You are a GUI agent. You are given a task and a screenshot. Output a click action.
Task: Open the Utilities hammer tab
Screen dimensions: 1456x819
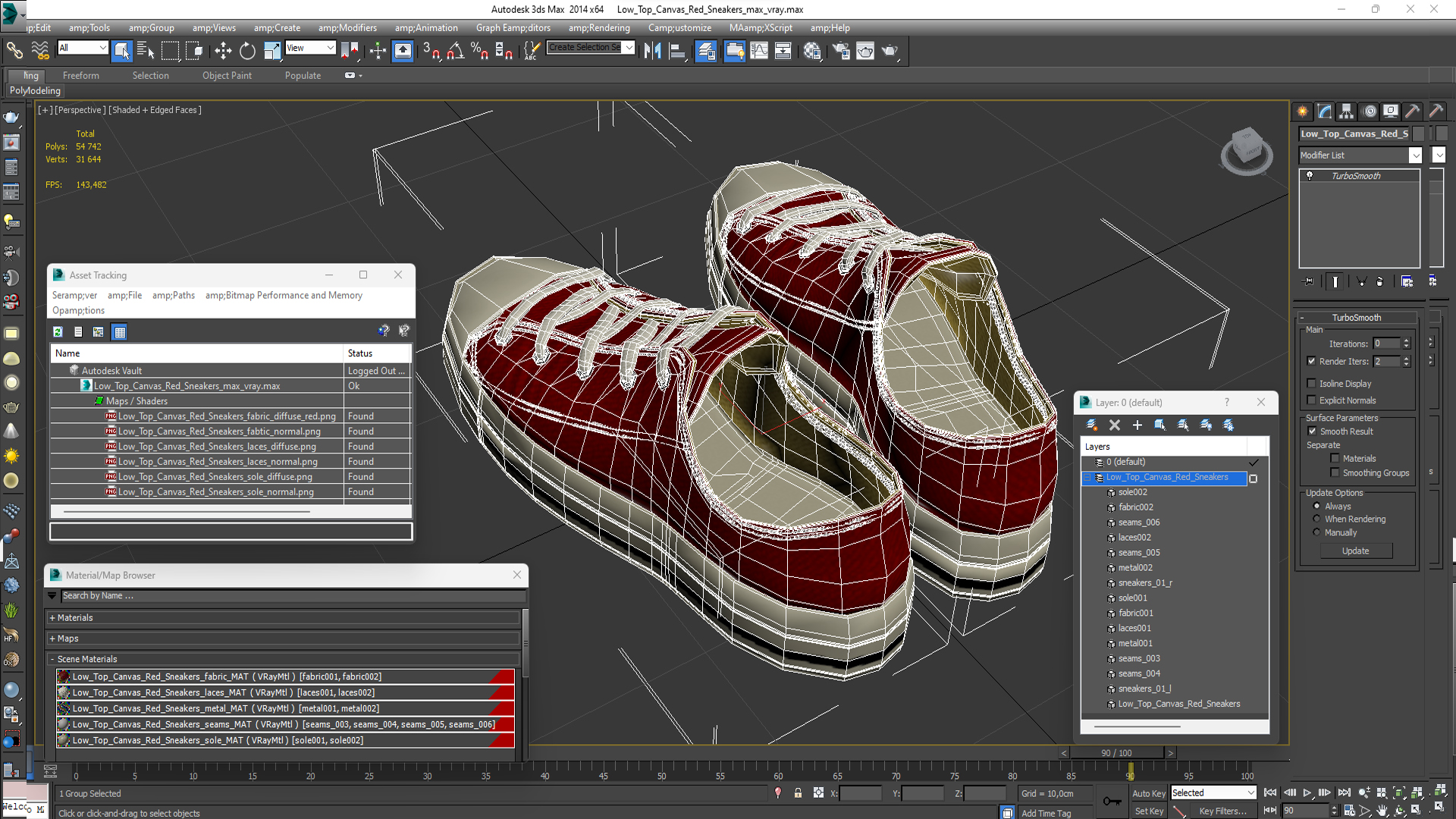click(1412, 111)
